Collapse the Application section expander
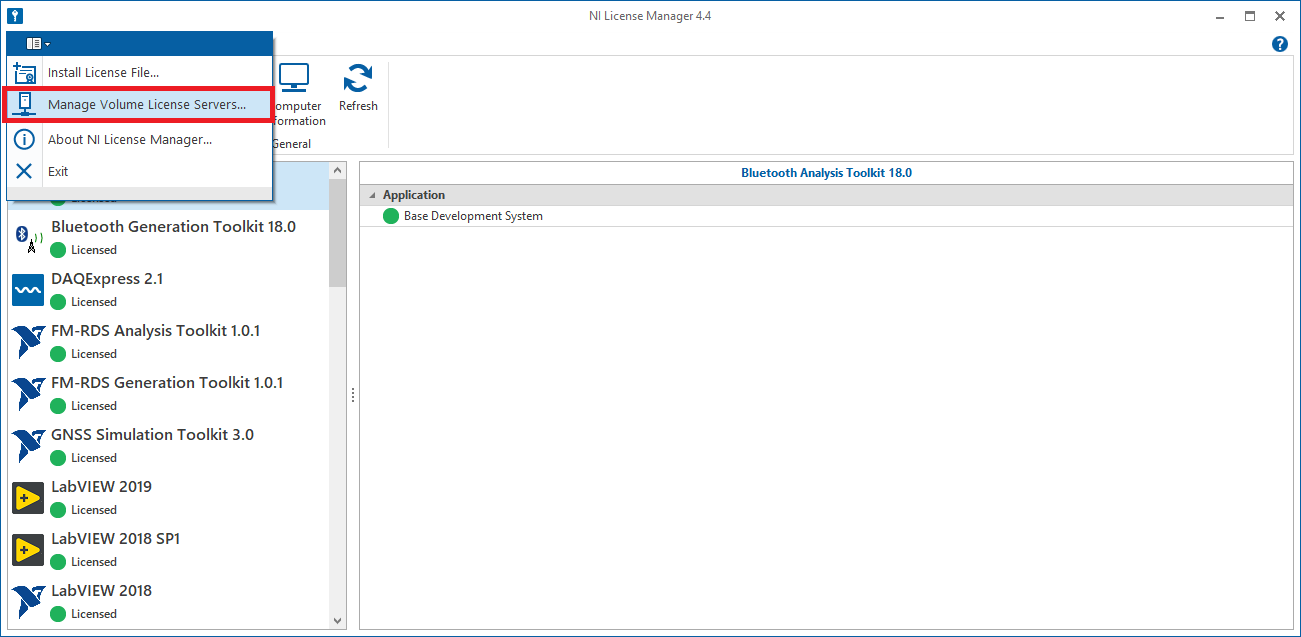The width and height of the screenshot is (1301, 637). (373, 195)
